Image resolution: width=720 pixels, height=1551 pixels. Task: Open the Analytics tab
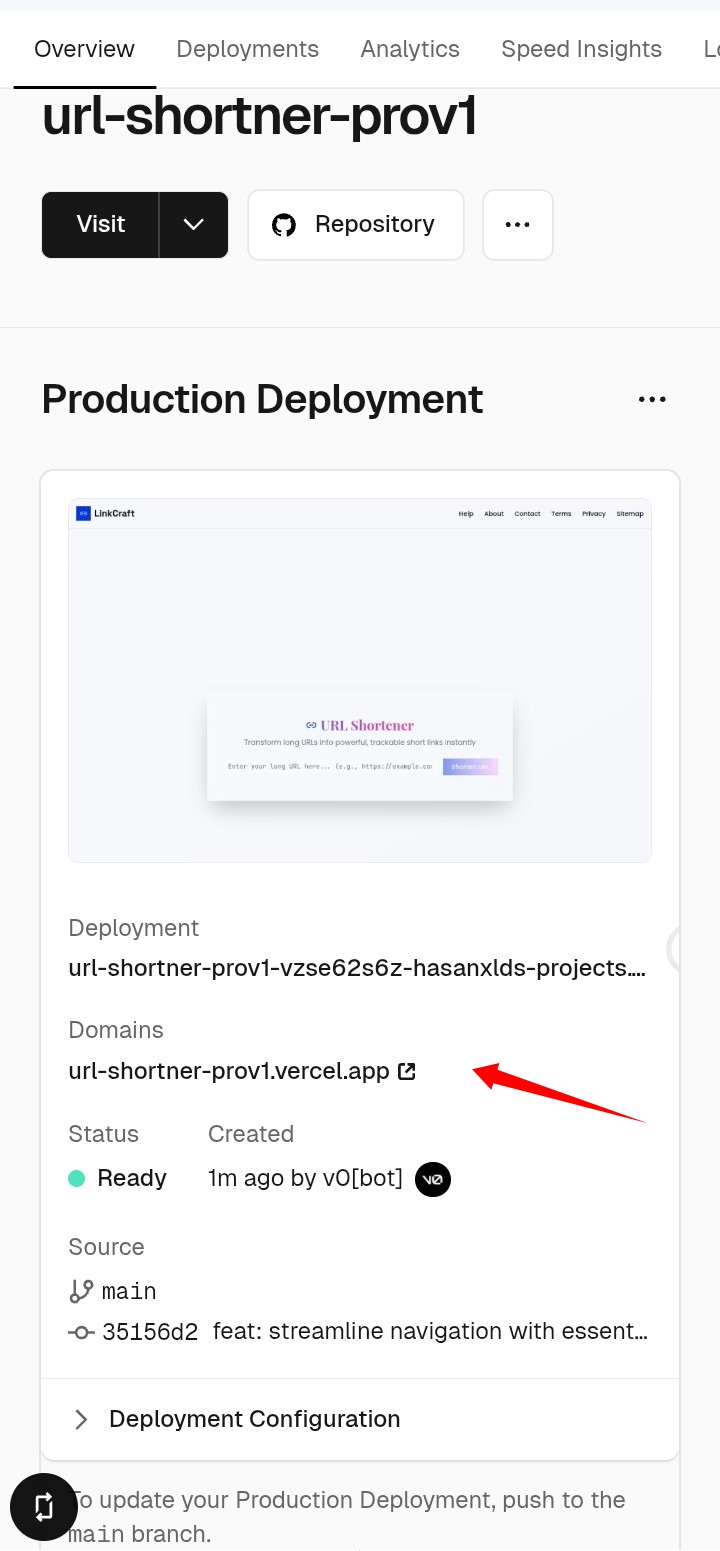point(410,49)
